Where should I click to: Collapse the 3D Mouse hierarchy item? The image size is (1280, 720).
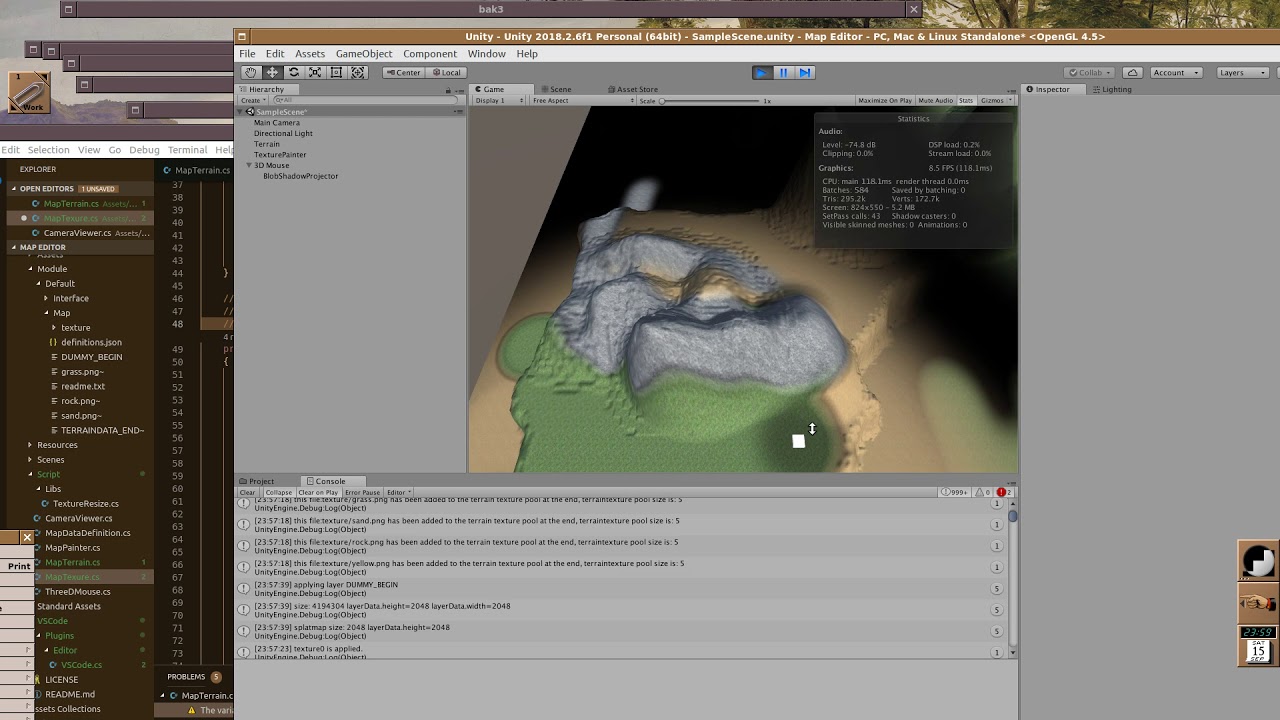(x=250, y=165)
